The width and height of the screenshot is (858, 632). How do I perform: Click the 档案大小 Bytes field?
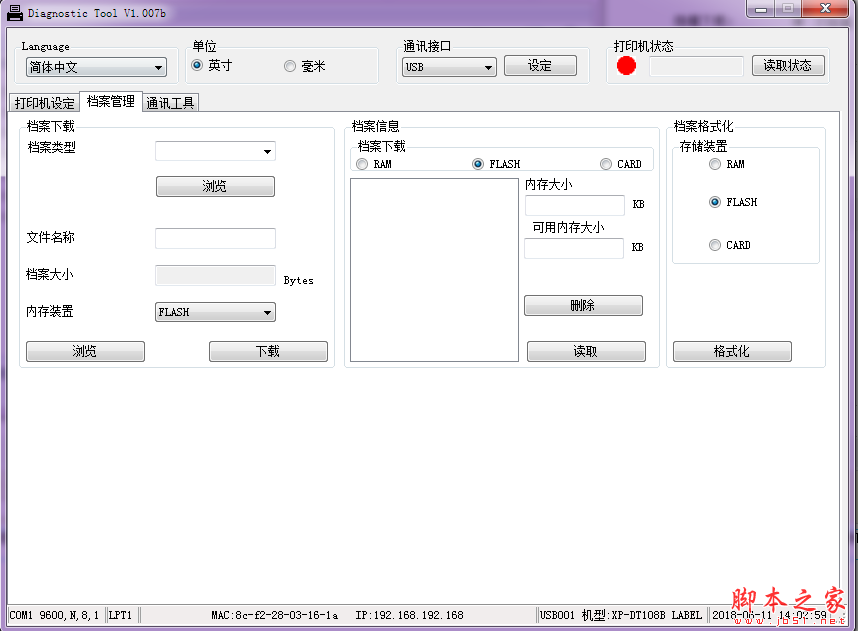215,275
